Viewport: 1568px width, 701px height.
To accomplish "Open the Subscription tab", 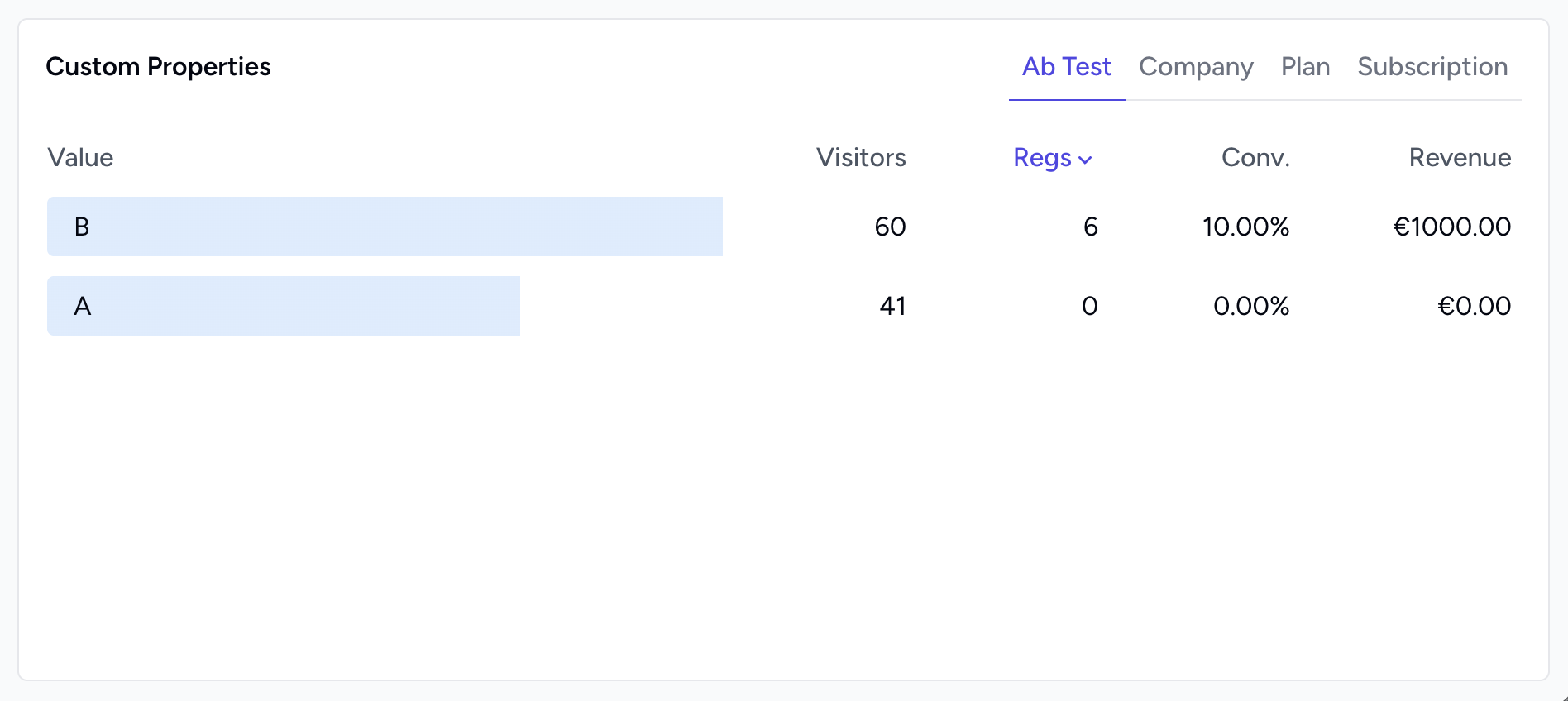I will (1432, 67).
